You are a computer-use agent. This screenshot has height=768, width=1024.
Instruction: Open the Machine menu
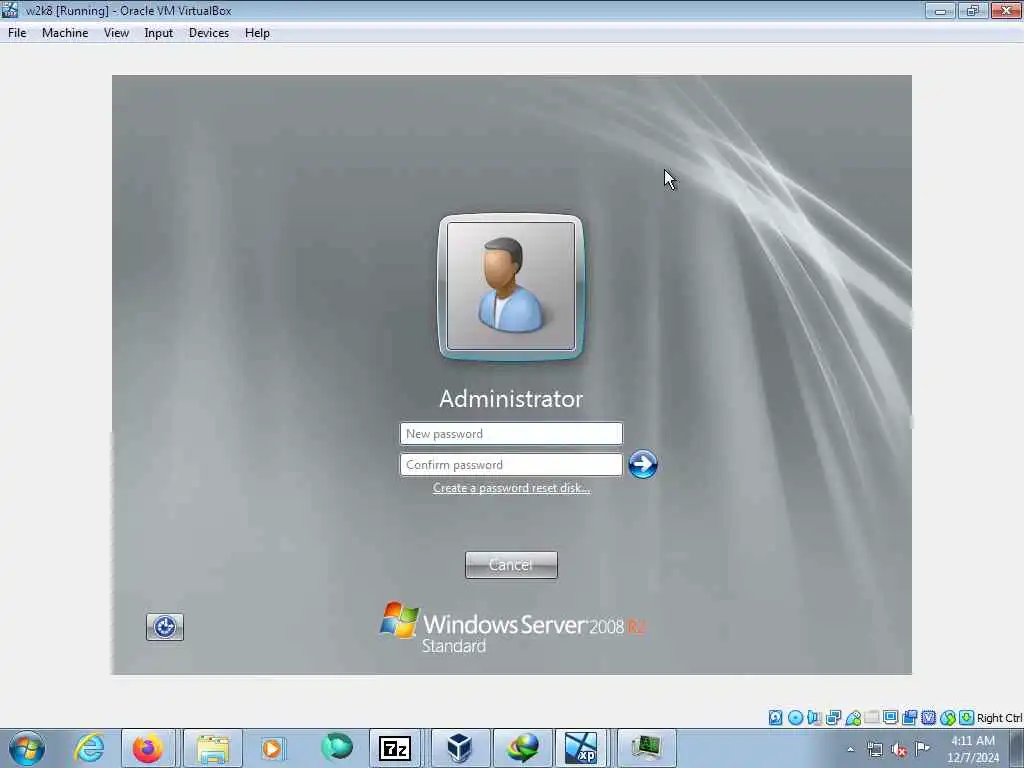coord(65,33)
